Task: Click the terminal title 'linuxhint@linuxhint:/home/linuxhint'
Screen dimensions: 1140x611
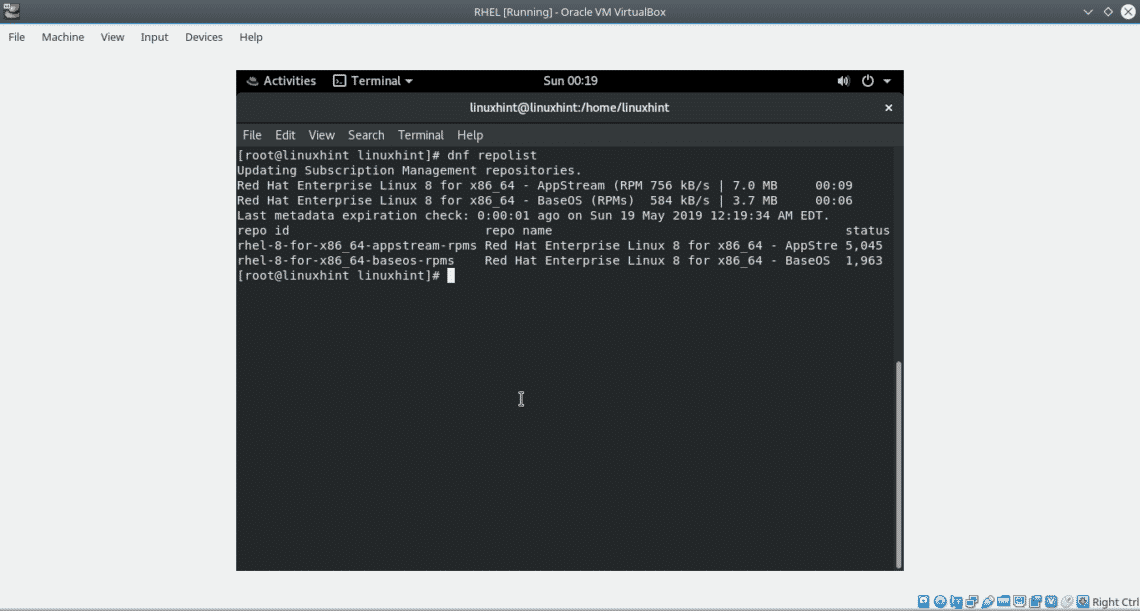Action: pos(570,108)
